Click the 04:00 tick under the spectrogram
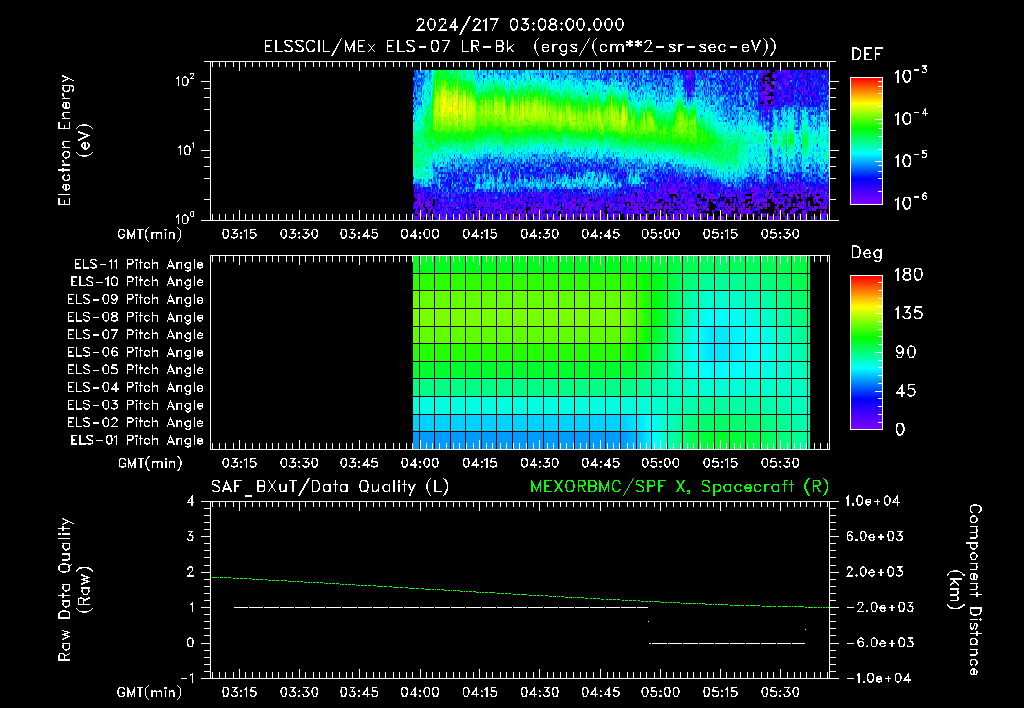 (419, 234)
